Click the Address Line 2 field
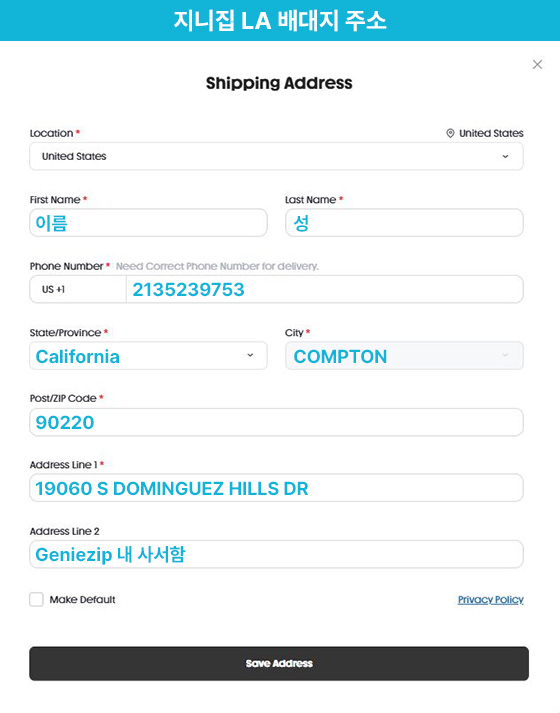 pos(276,554)
